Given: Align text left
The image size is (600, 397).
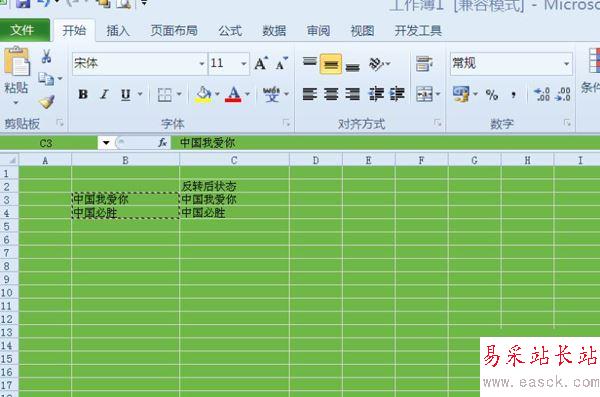Looking at the screenshot, I should [310, 94].
